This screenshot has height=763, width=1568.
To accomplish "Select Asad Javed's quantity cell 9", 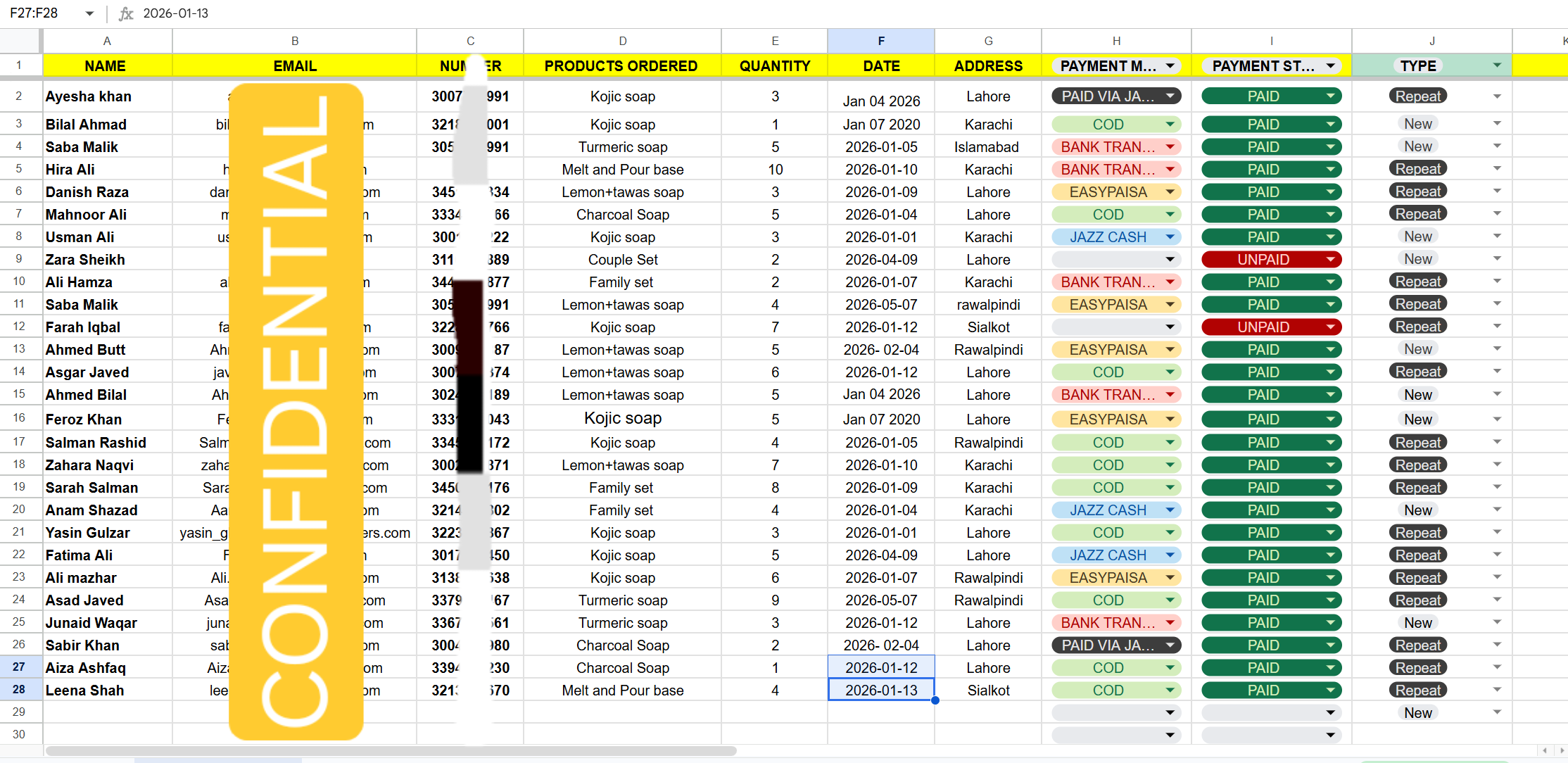I will point(774,600).
